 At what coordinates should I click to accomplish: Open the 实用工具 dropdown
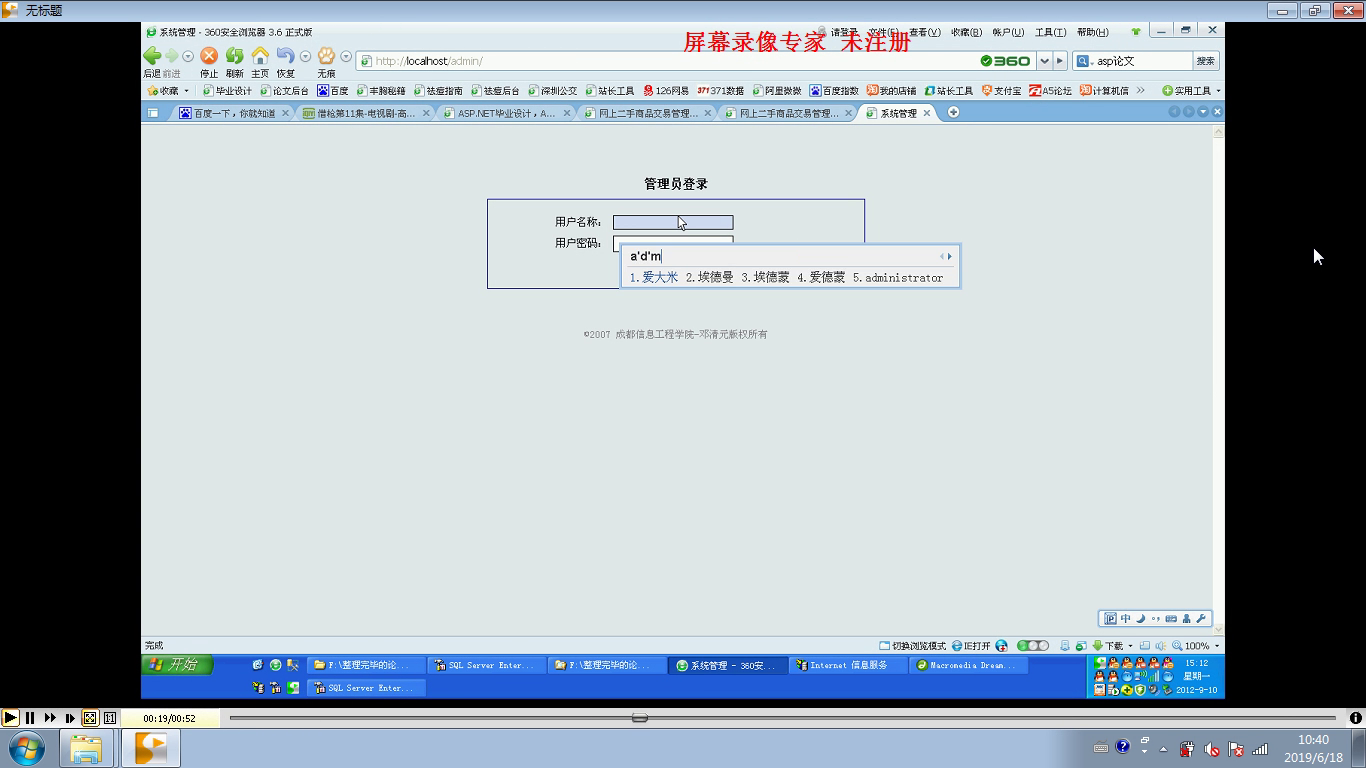click(x=1190, y=91)
